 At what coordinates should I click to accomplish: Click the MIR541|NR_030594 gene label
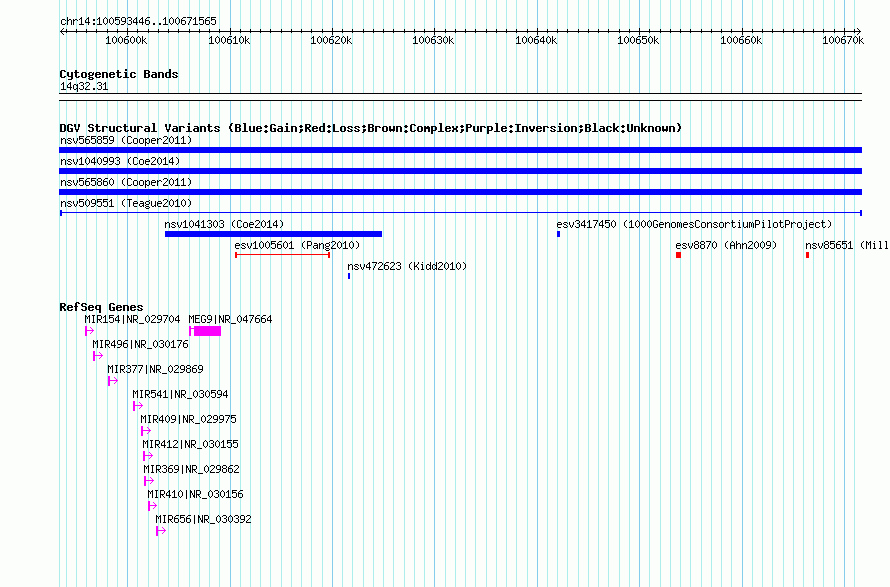coord(180,394)
